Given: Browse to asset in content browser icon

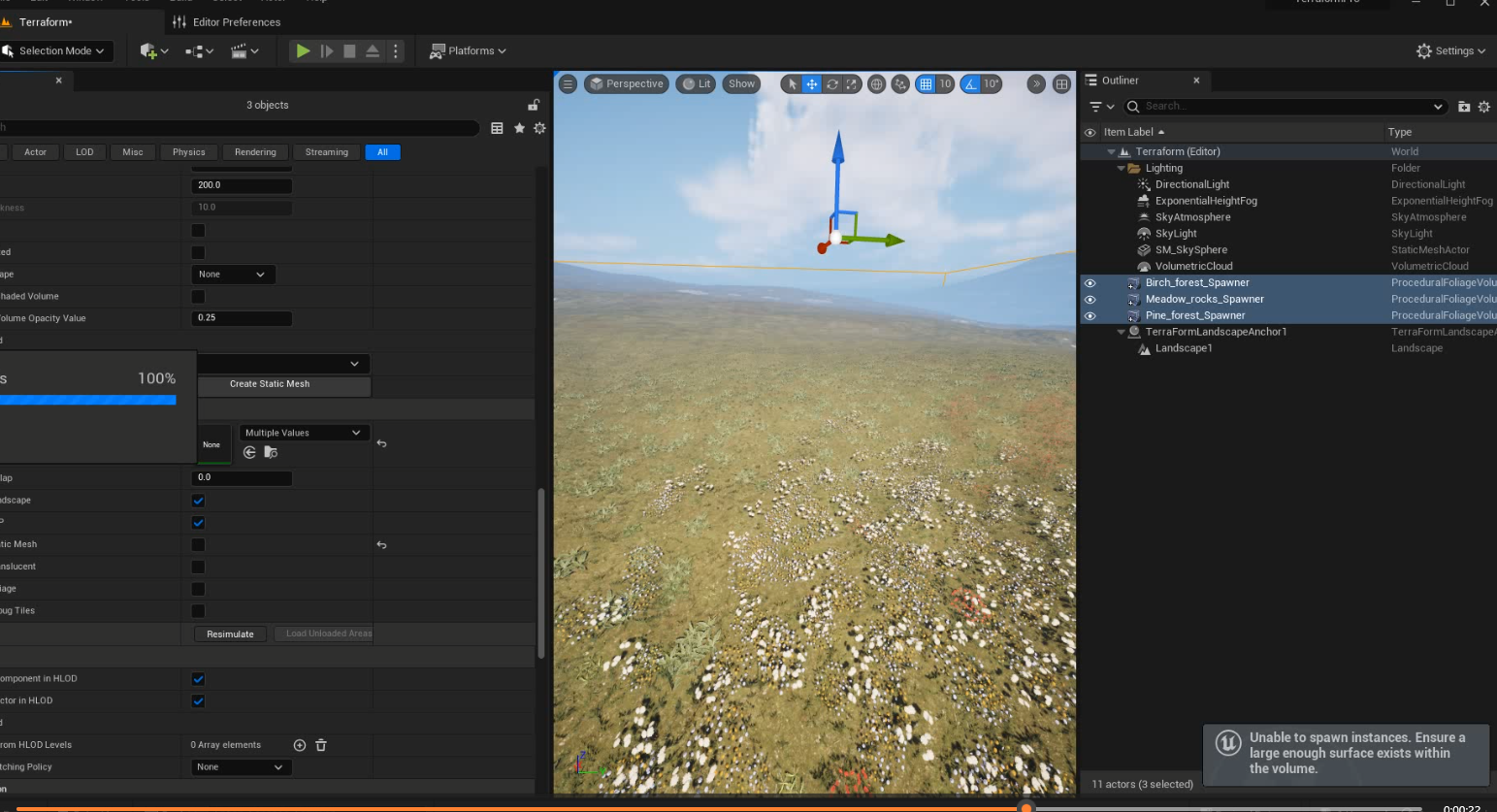Looking at the screenshot, I should tap(271, 453).
